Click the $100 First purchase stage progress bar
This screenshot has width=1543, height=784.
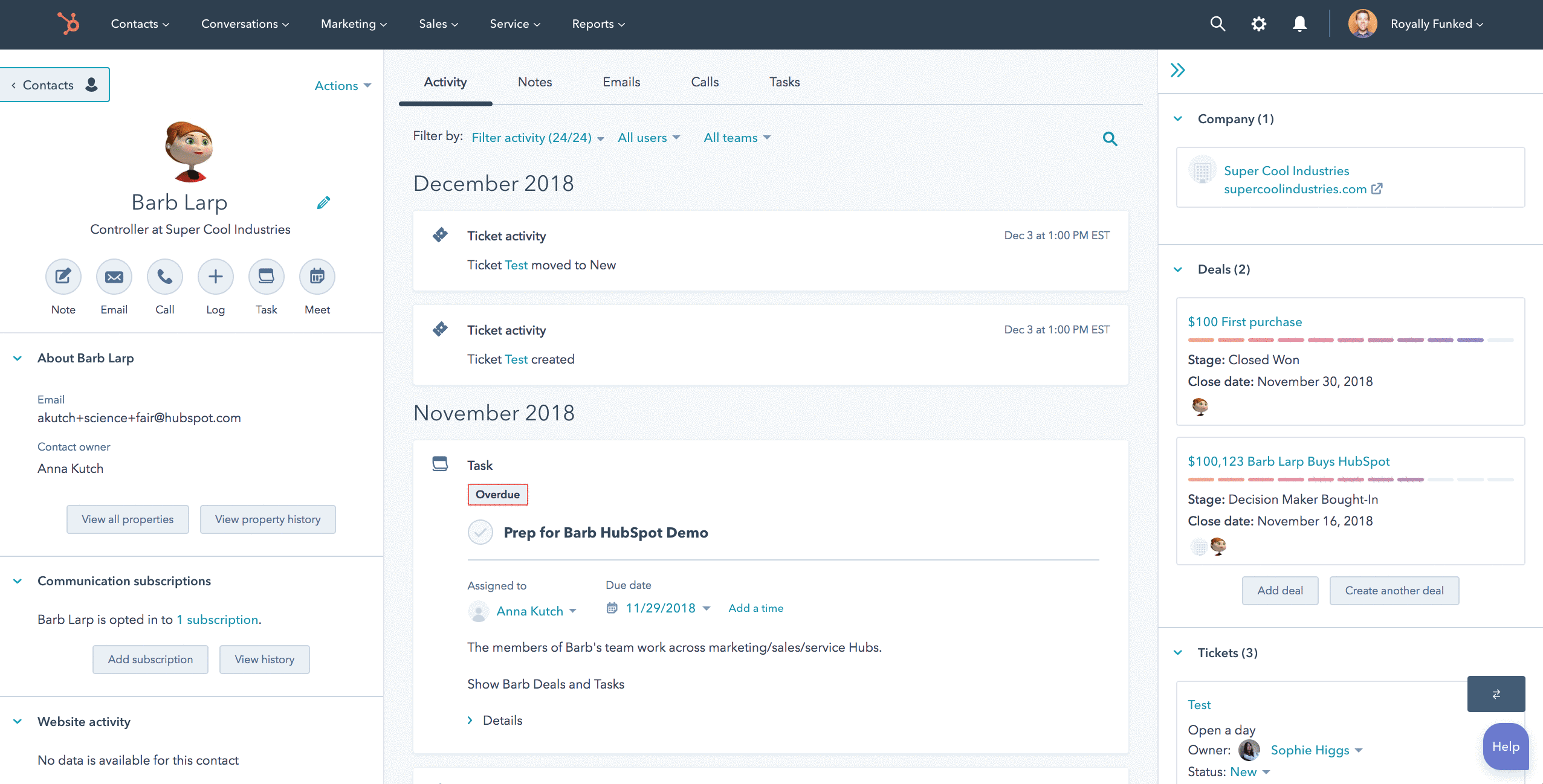coord(1350,340)
